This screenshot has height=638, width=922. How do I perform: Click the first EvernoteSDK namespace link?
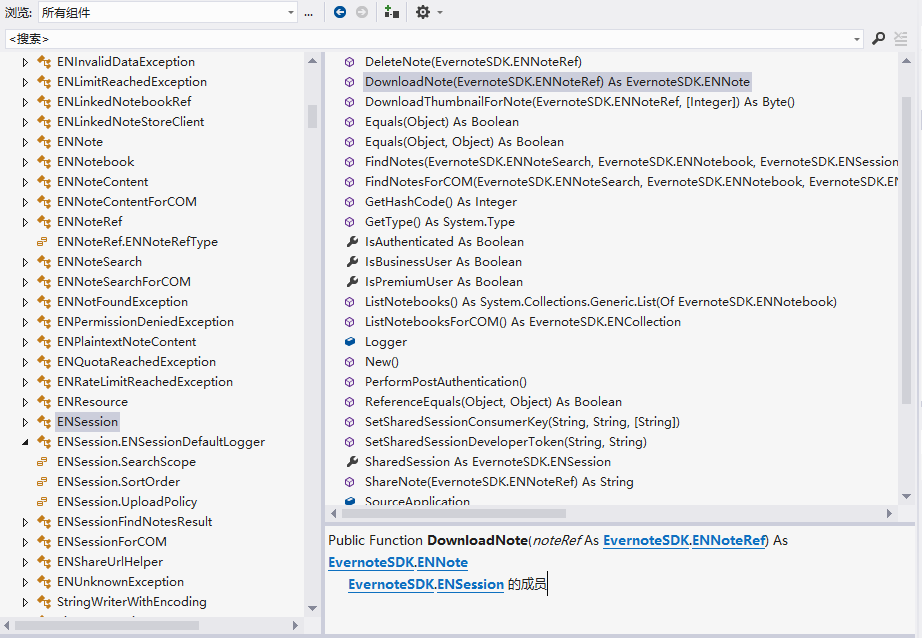[x=646, y=540]
